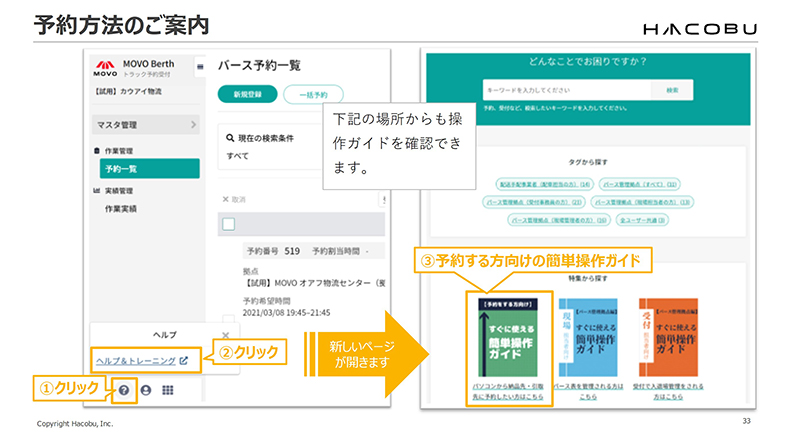Image resolution: width=790 pixels, height=444 pixels.
Task: Open 作業実績 in the sidebar
Action: 121,208
